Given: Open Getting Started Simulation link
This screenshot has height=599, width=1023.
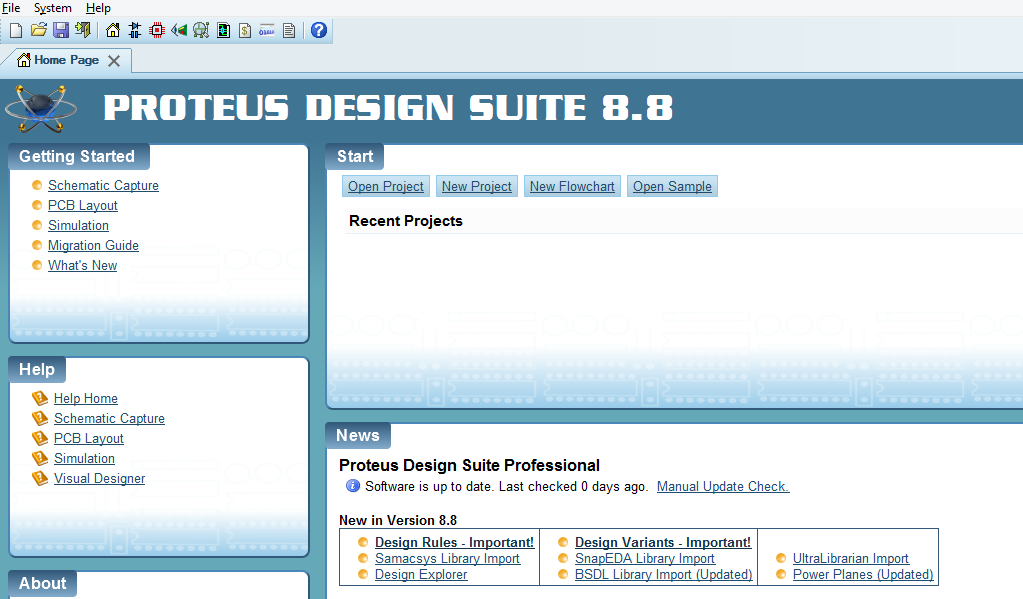Looking at the screenshot, I should click(78, 225).
